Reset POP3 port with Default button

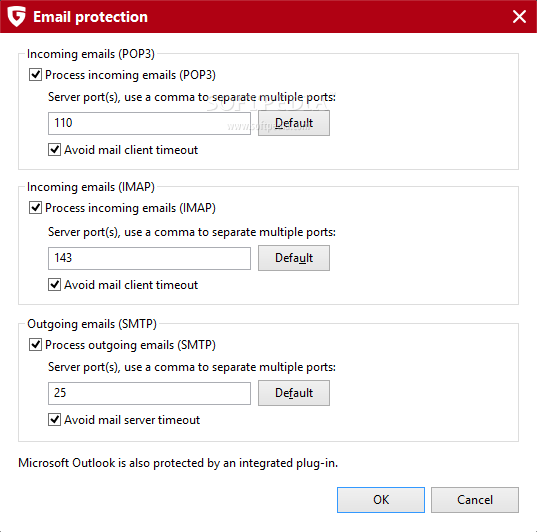pos(294,123)
